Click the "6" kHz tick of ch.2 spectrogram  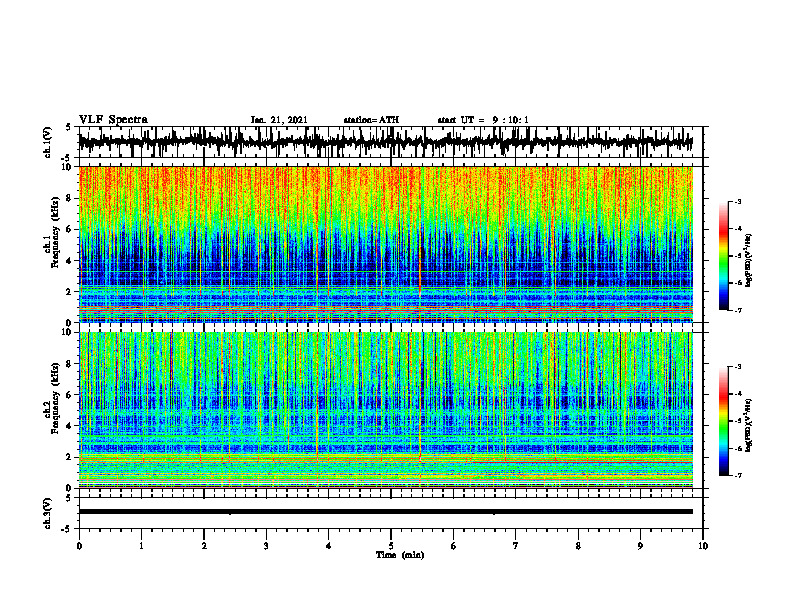click(x=69, y=395)
